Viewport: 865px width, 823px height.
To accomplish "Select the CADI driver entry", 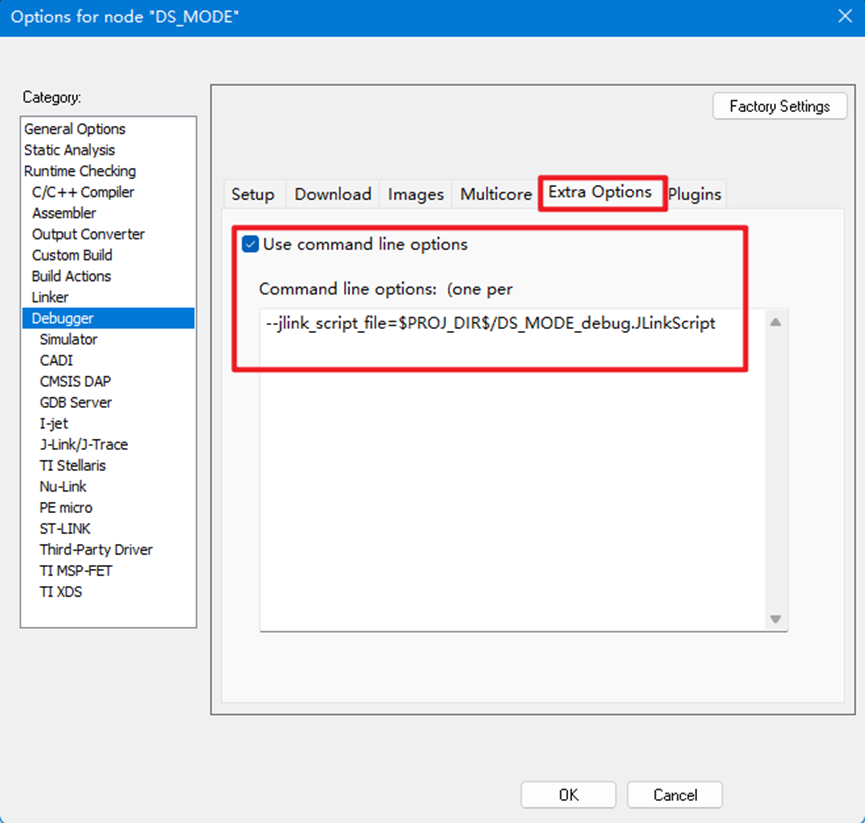I will click(56, 360).
